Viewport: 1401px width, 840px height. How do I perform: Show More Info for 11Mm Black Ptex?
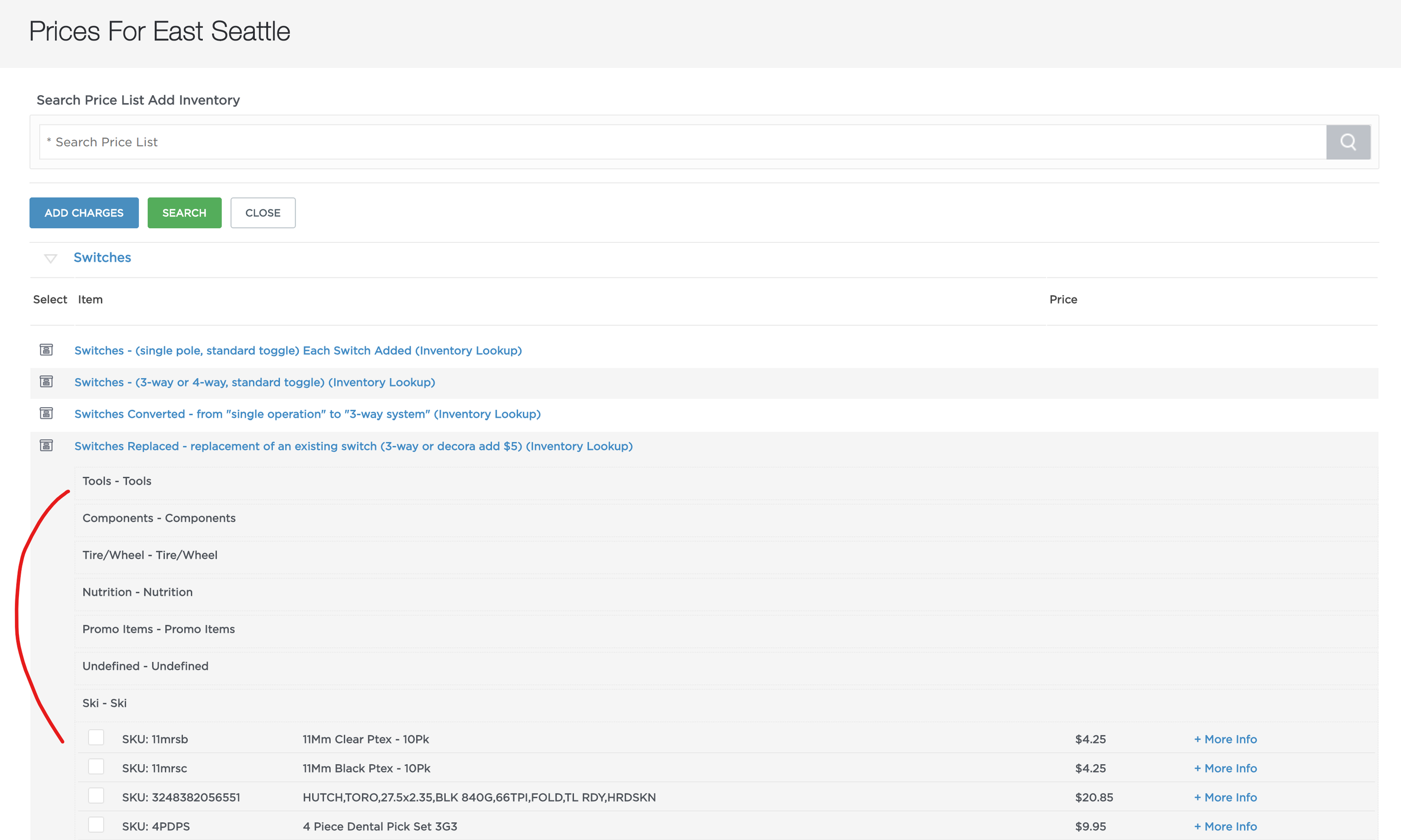1226,768
